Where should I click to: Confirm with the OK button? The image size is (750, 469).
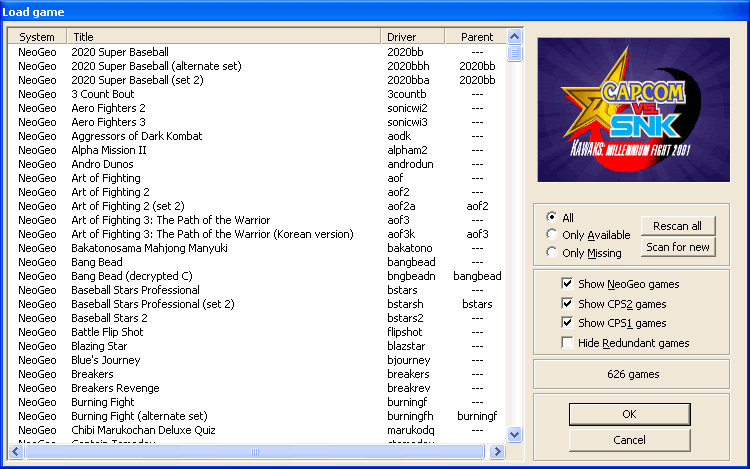(629, 414)
